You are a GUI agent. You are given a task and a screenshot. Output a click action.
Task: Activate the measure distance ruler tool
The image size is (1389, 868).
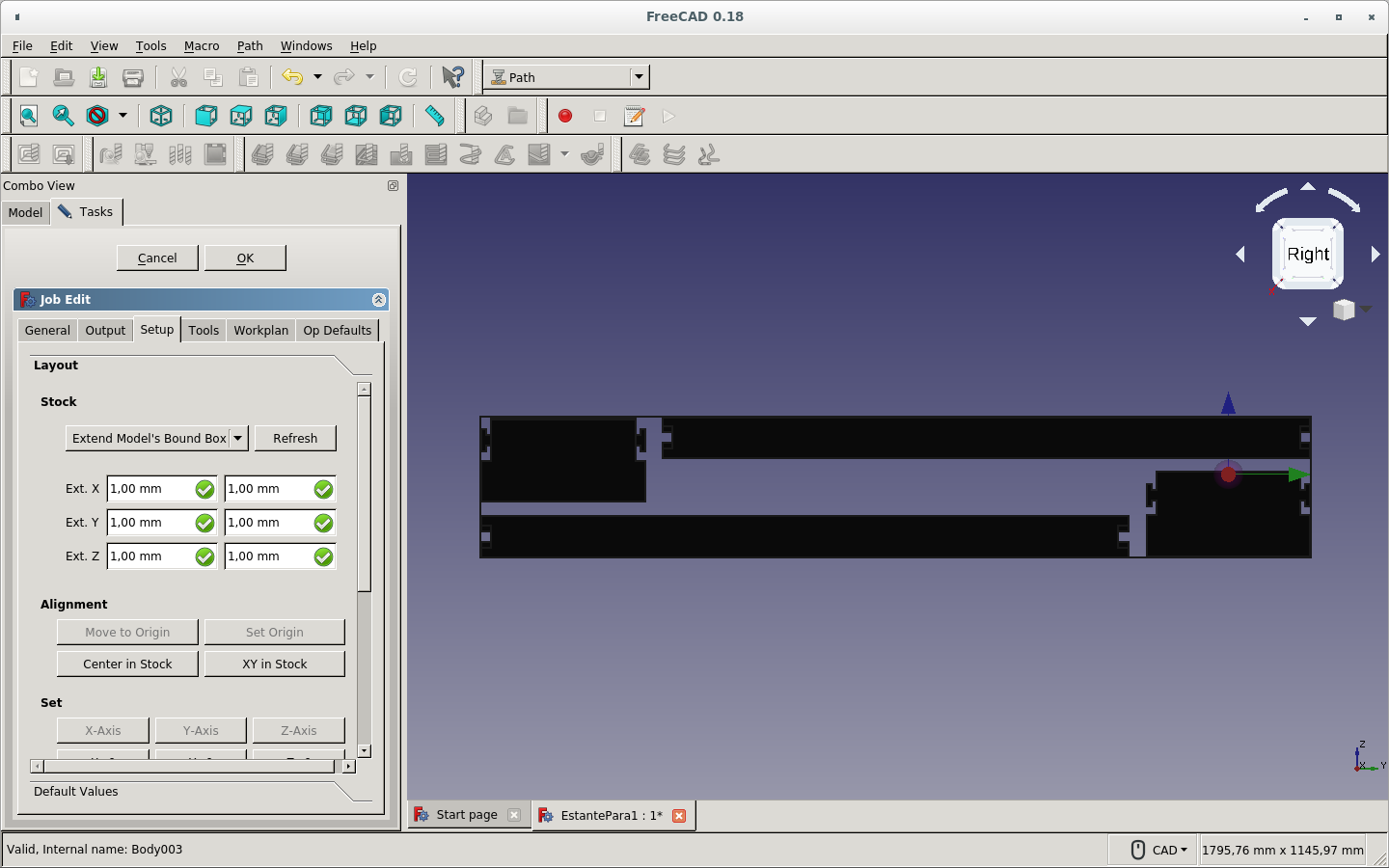435,116
